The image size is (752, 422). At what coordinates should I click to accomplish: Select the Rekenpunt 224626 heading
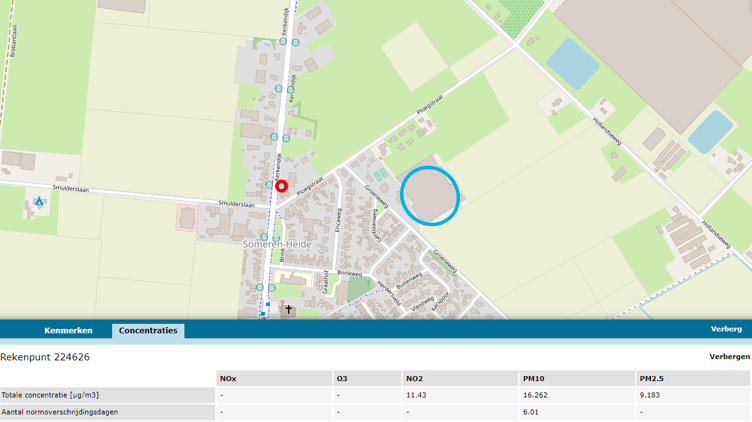coord(45,357)
